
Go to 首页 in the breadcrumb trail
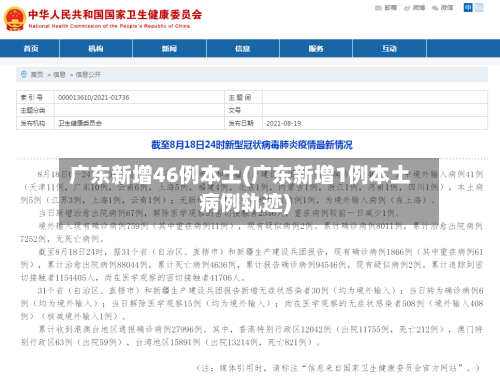37,75
